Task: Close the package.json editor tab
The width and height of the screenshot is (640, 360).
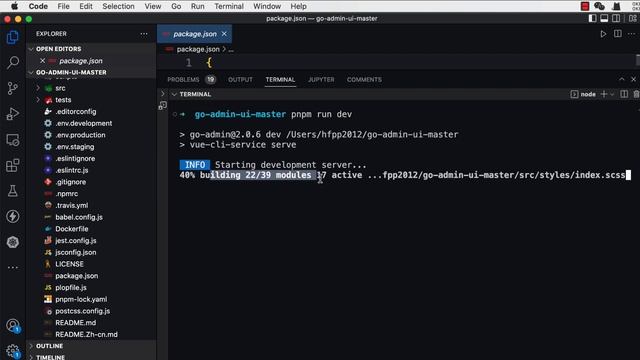Action: [224, 34]
